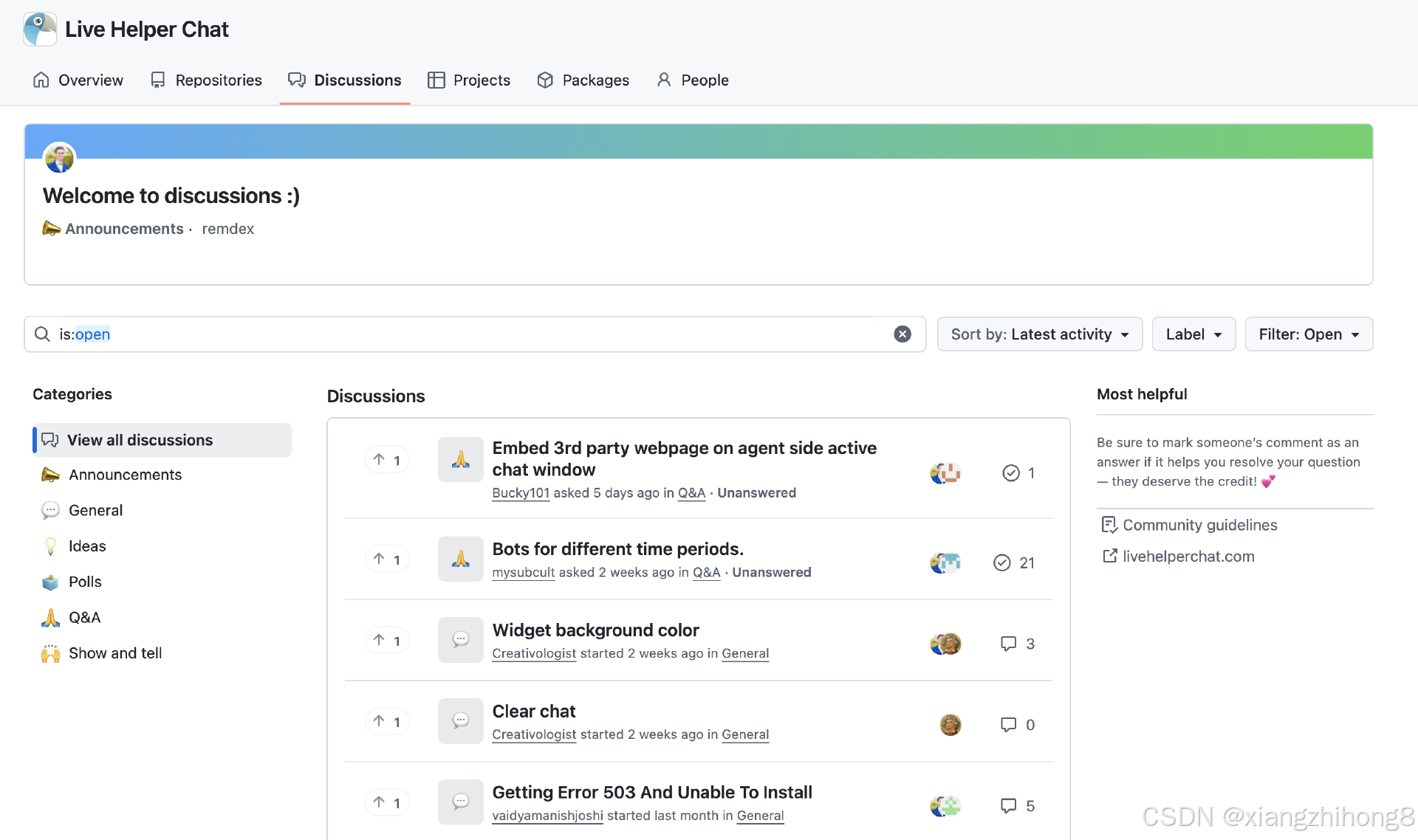Click answer count 21 on 'Bots for different'
Viewport: 1418px width, 840px height.
point(1014,563)
